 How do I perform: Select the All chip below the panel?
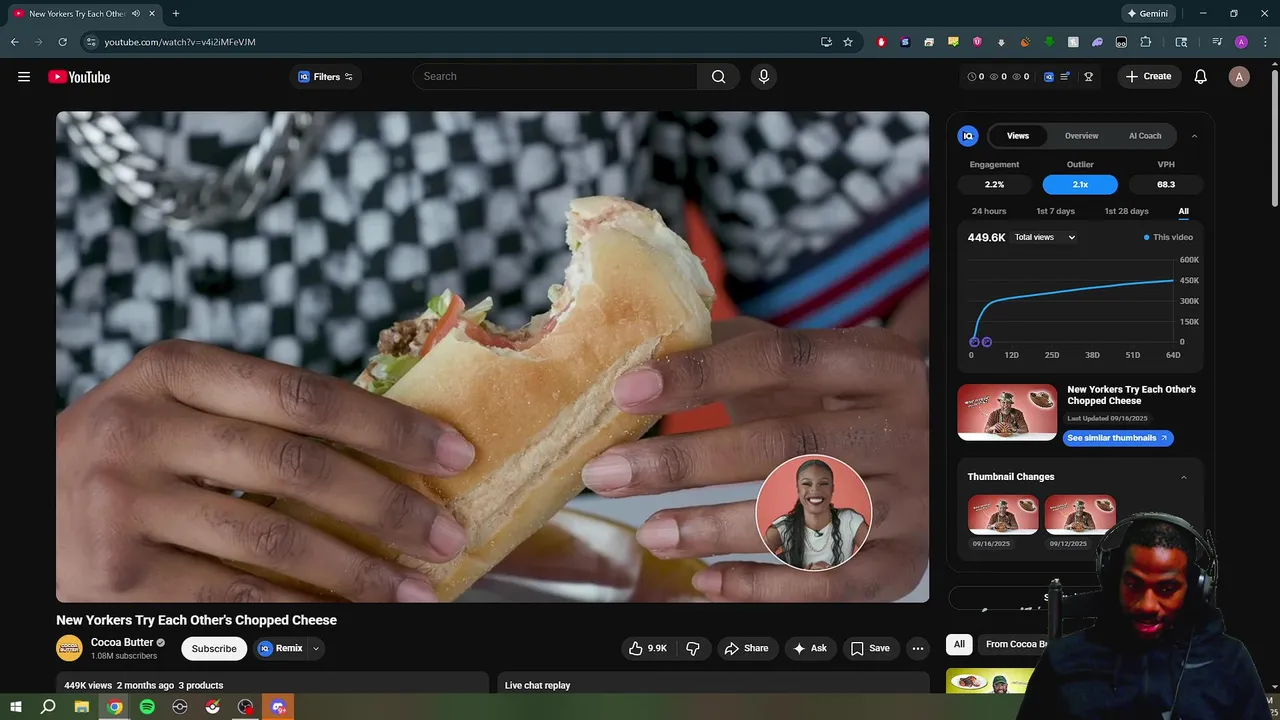(x=959, y=644)
